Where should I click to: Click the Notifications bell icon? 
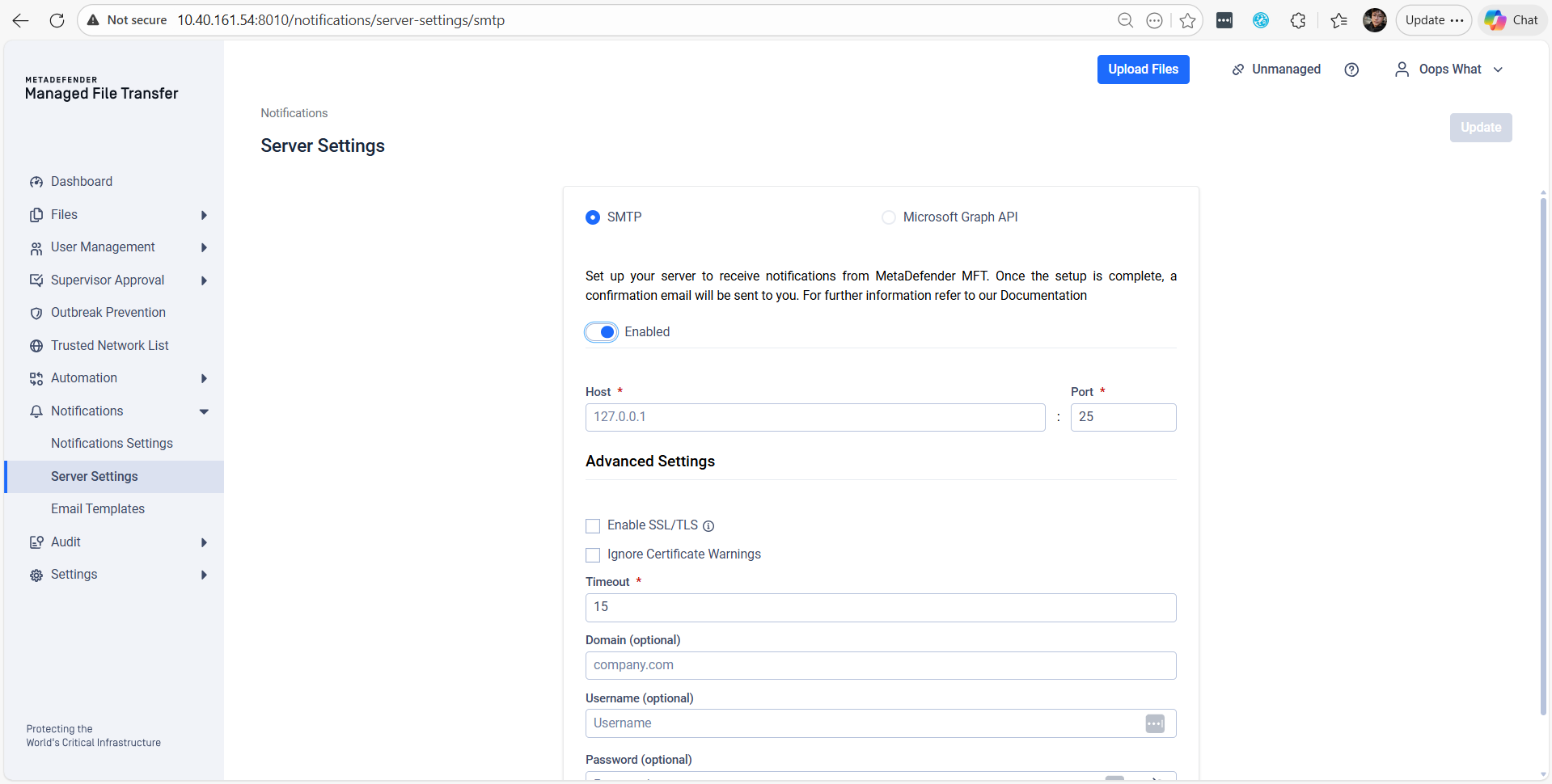(36, 411)
